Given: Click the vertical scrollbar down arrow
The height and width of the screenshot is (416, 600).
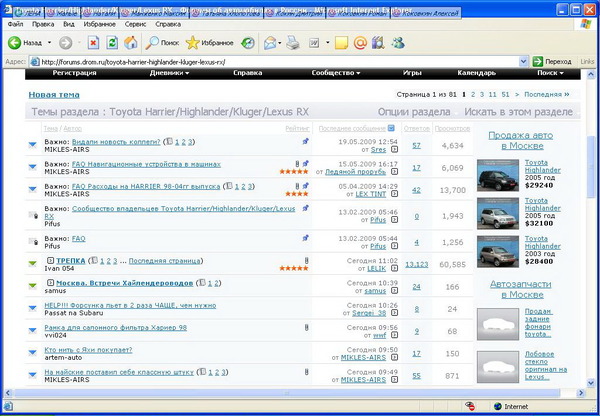Looking at the screenshot, I should point(591,383).
